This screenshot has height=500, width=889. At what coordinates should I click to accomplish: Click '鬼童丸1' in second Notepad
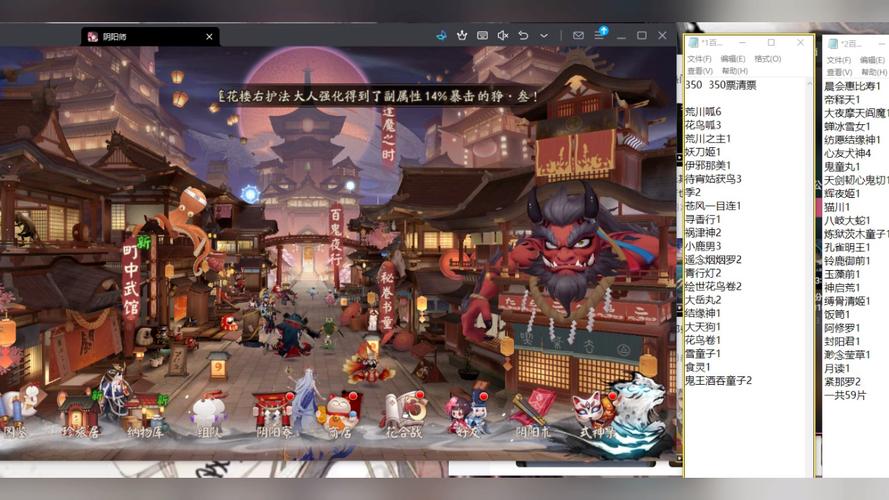[x=842, y=167]
